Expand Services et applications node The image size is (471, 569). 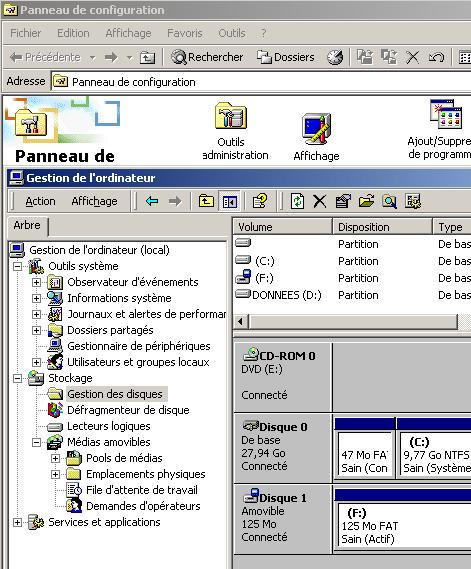tap(17, 522)
